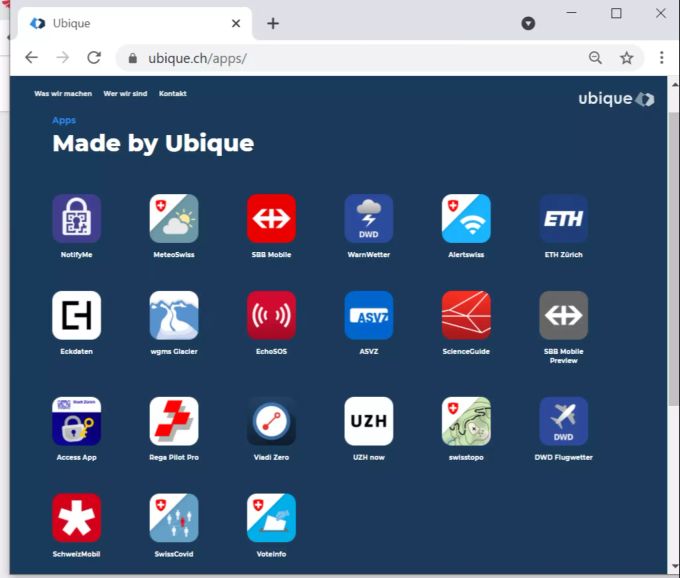Select the Access App icon
Screen dimensions: 680x578
76,421
